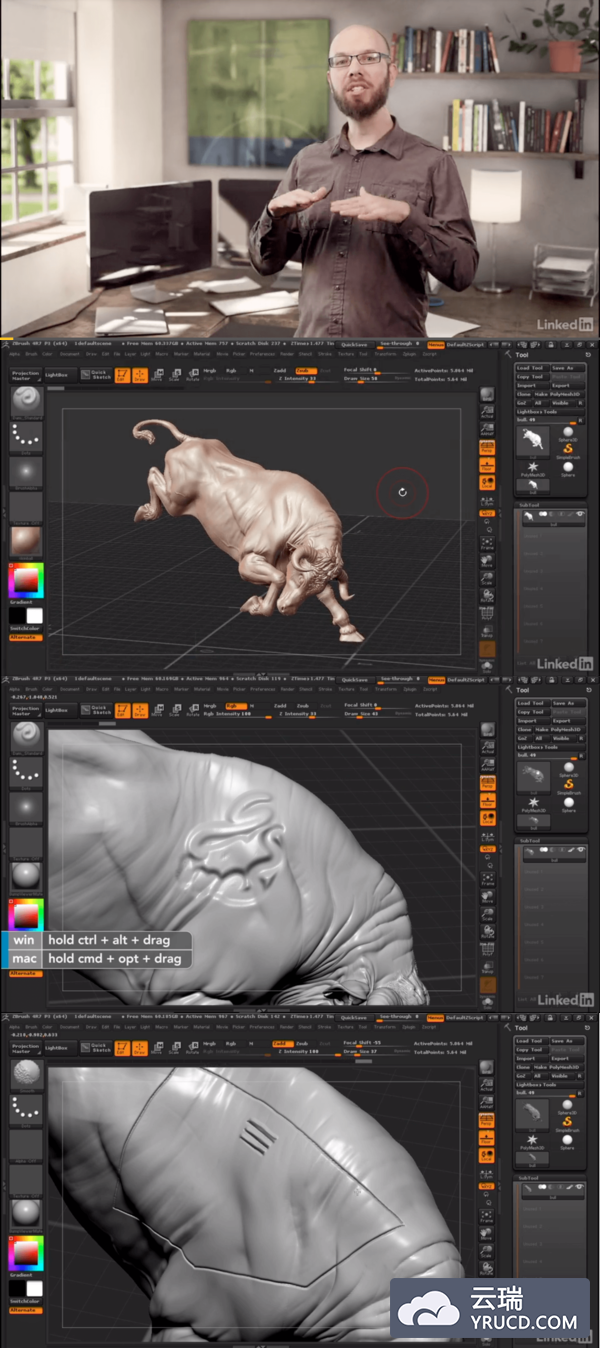Click Import in the embossed-logo frame Tool palette

(x=533, y=722)
